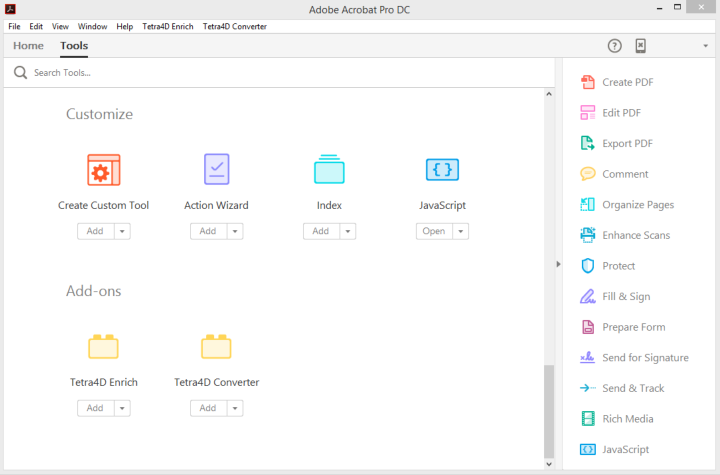Click the Action Wizard icon
The height and width of the screenshot is (475, 720).
pyautogui.click(x=216, y=169)
